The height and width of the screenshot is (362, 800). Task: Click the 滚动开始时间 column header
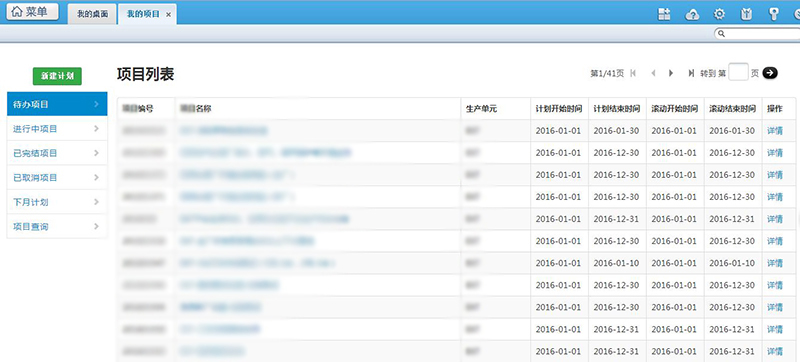click(674, 109)
